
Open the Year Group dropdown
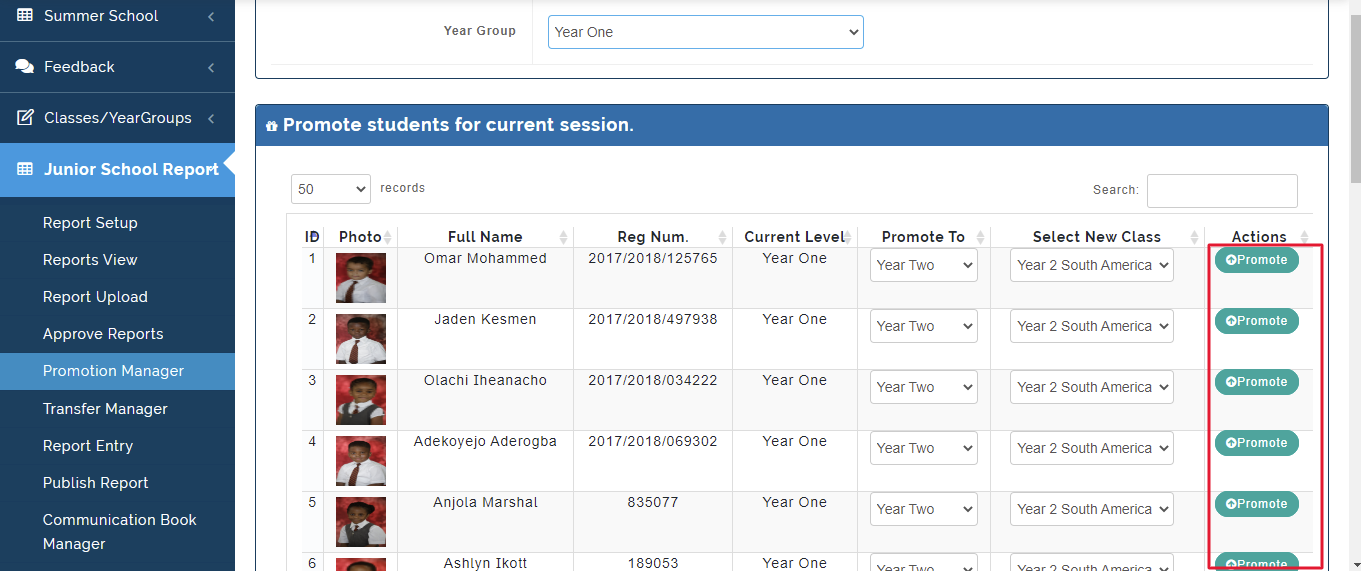coord(706,32)
